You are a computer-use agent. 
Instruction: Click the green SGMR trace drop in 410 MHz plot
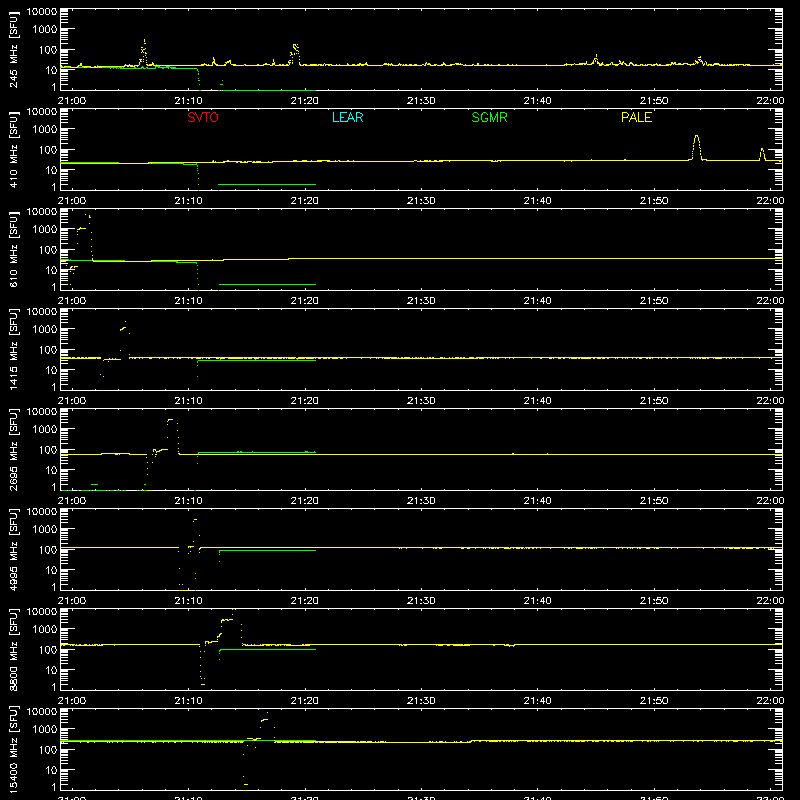(x=198, y=177)
